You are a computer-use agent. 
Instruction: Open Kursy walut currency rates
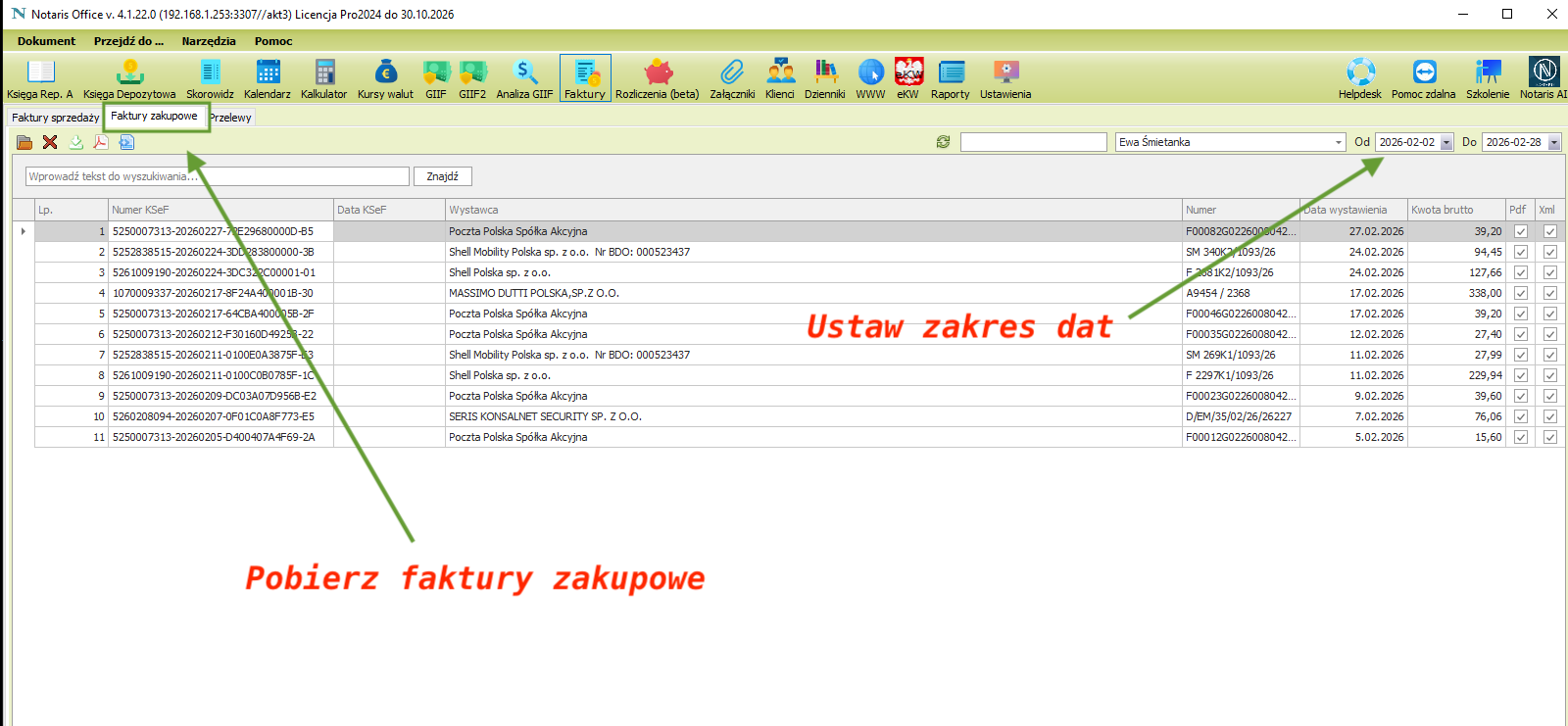(385, 78)
